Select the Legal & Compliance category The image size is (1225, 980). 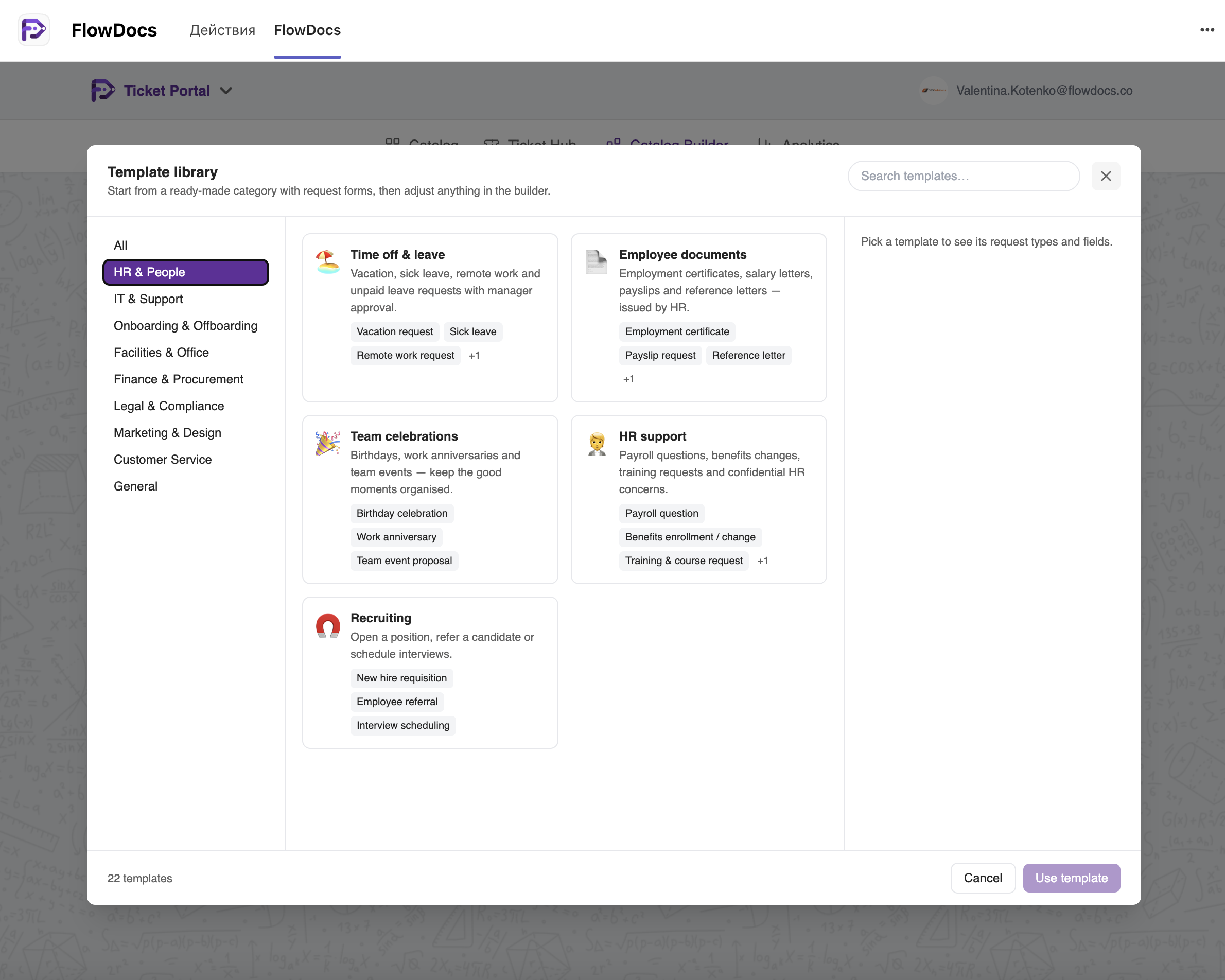tap(186, 406)
